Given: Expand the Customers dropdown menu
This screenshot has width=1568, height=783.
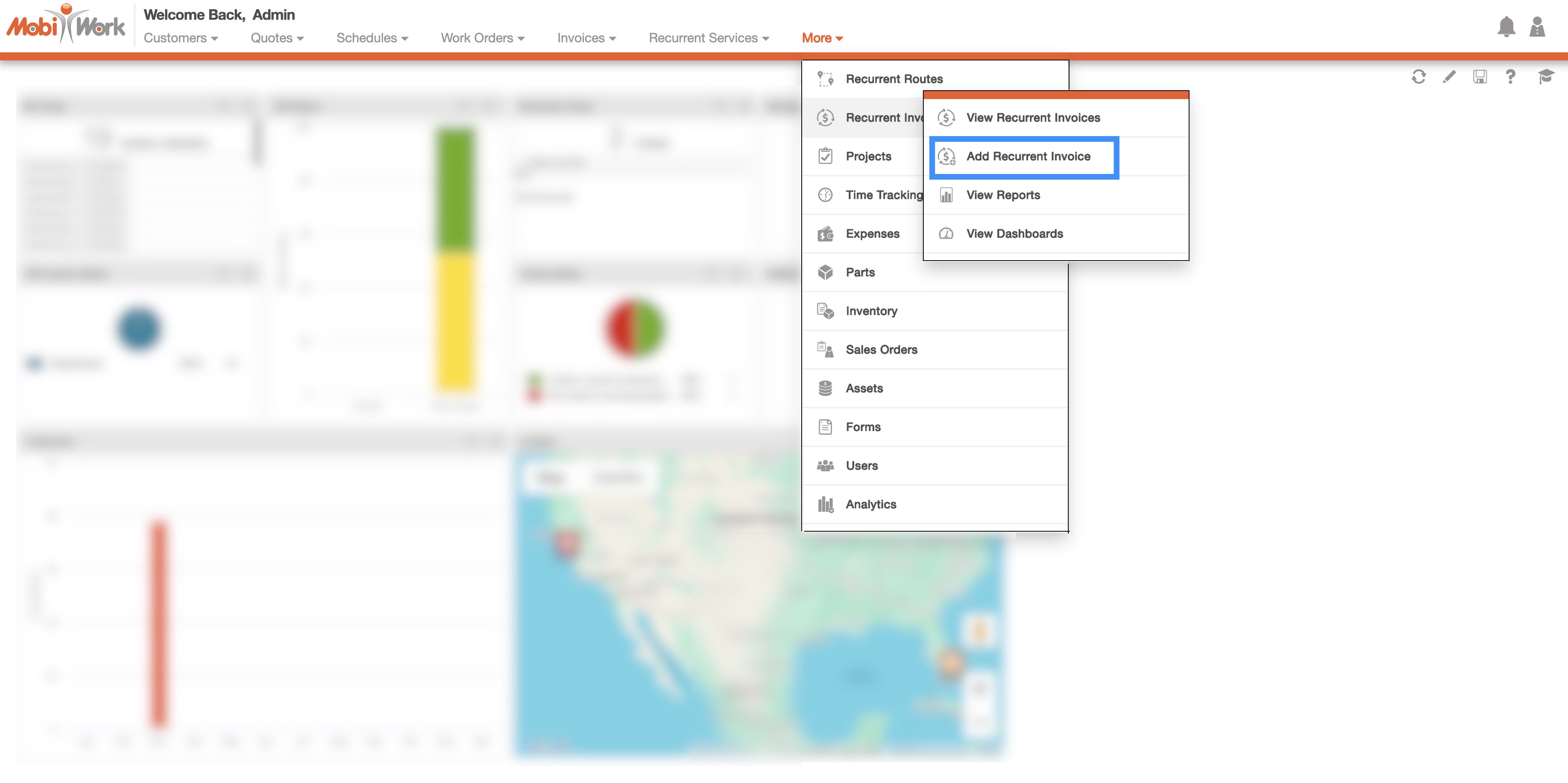Looking at the screenshot, I should (180, 38).
